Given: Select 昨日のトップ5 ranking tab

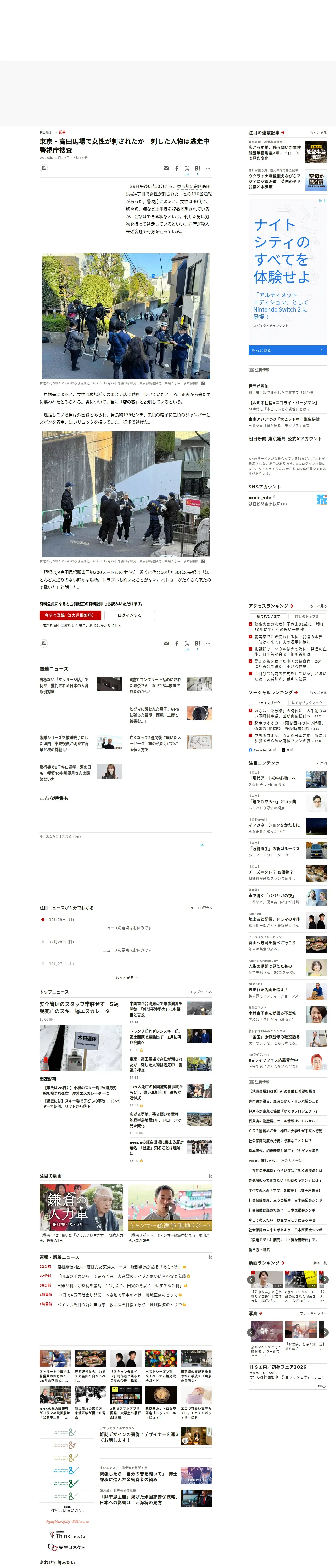Looking at the screenshot, I should tap(307, 616).
